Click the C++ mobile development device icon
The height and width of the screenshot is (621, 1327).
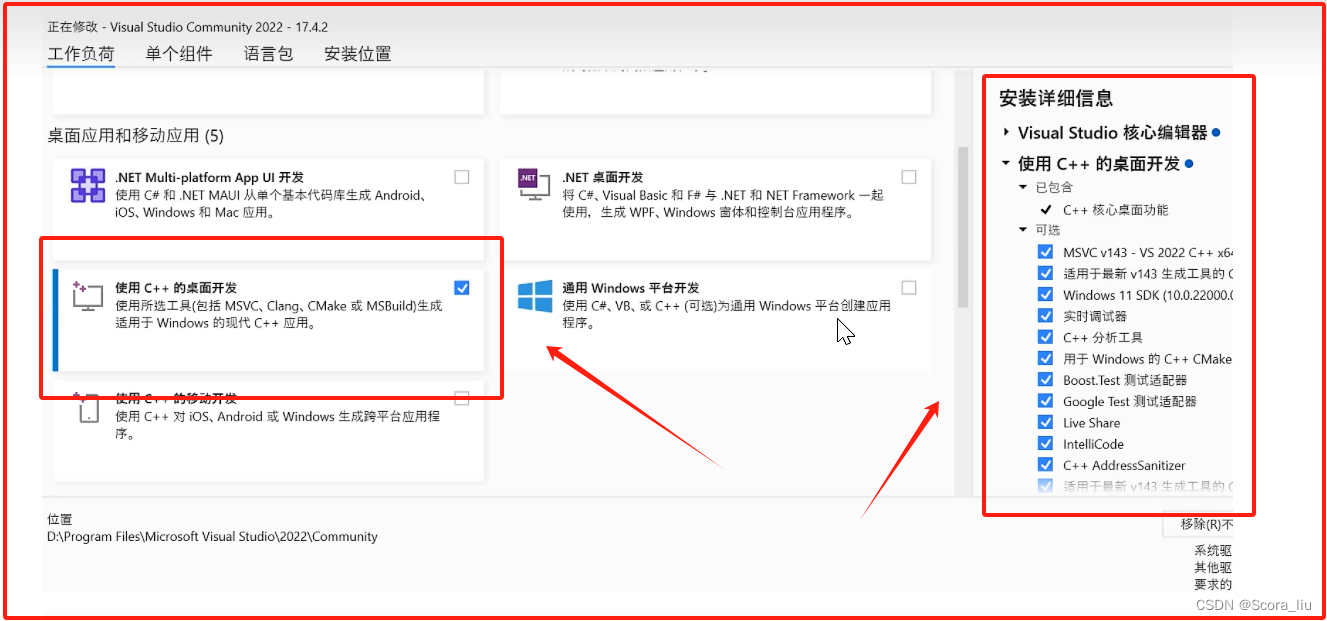click(x=88, y=407)
